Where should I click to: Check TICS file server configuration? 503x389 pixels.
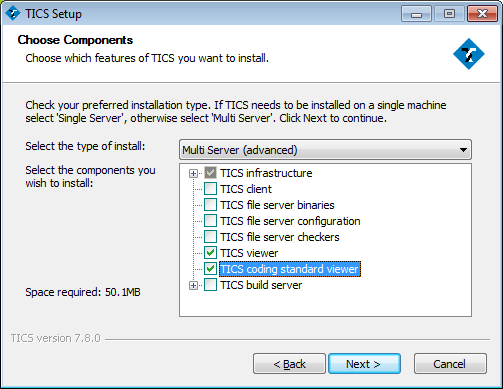click(210, 221)
